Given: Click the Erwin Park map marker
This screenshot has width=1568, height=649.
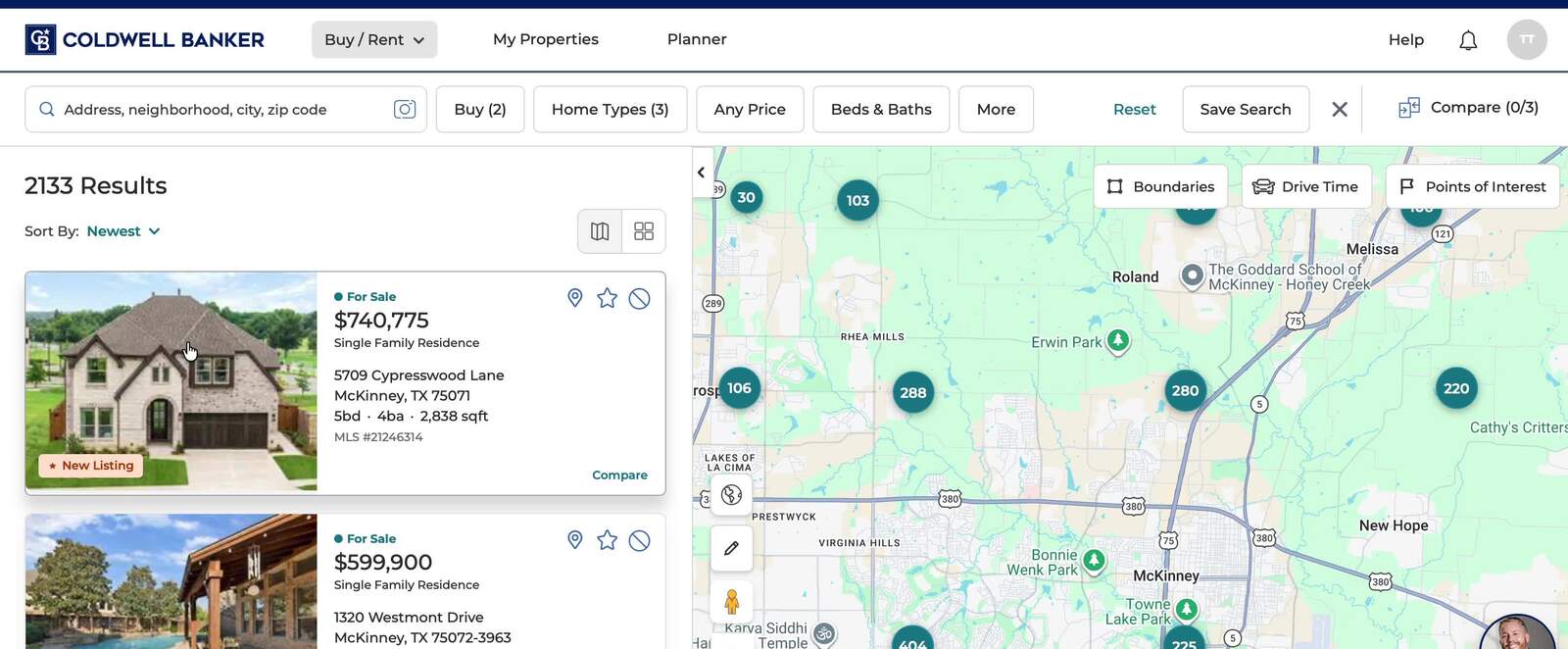Looking at the screenshot, I should tap(1118, 341).
